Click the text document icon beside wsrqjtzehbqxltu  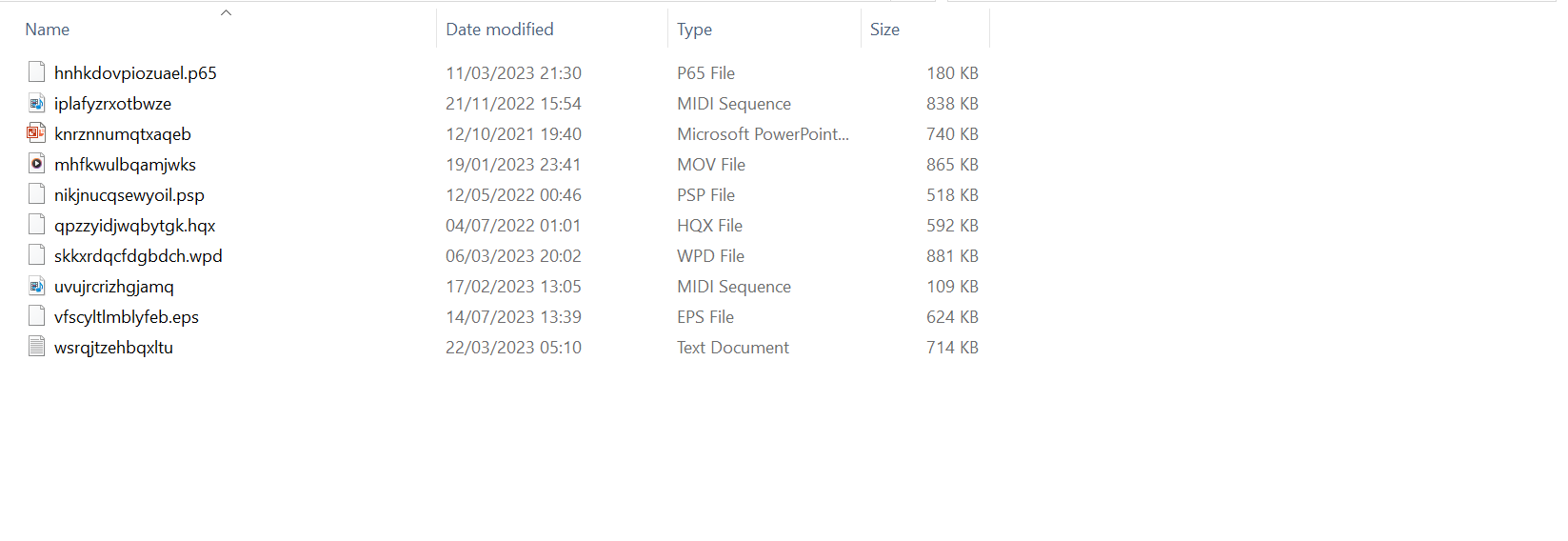click(x=36, y=347)
